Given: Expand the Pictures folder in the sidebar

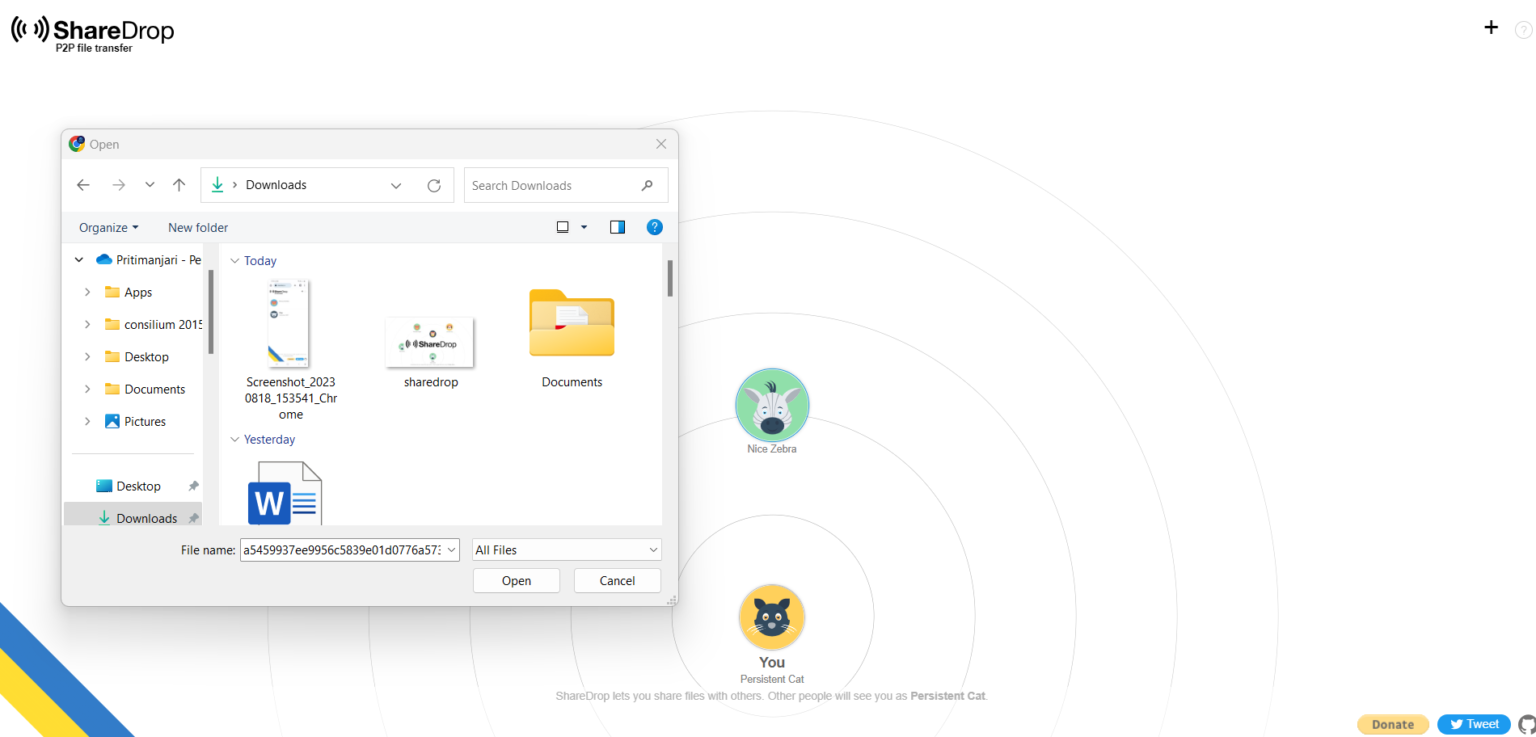Looking at the screenshot, I should 87,421.
